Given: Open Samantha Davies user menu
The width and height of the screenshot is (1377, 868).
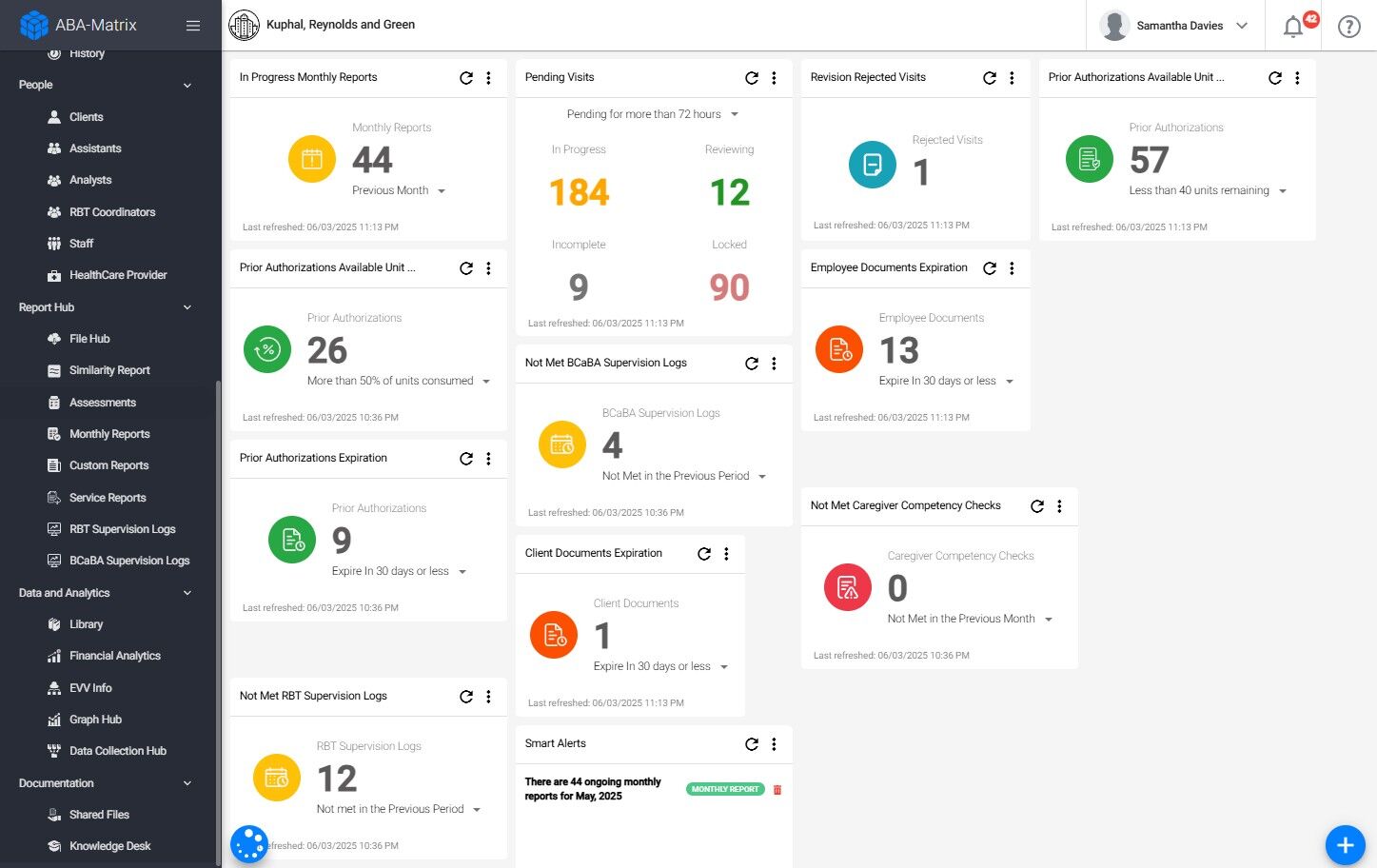Looking at the screenshot, I should [1175, 26].
